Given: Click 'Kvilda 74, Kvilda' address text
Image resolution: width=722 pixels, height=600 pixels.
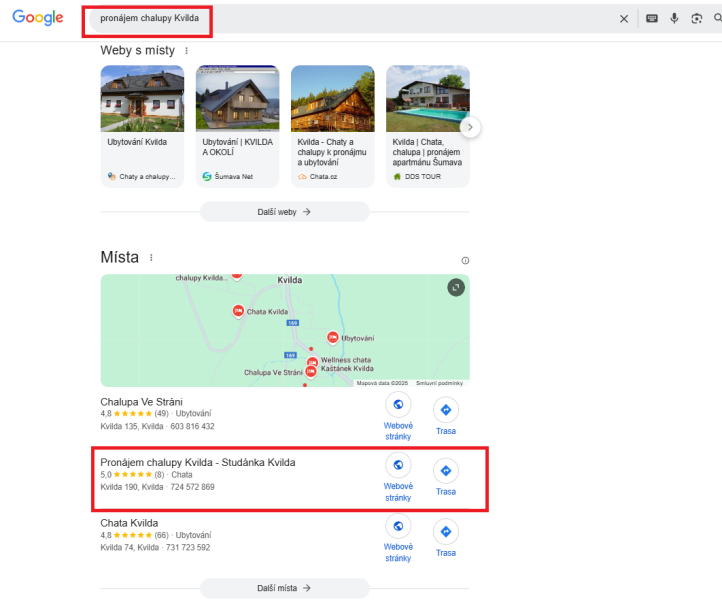Looking at the screenshot, I should click(129, 548).
